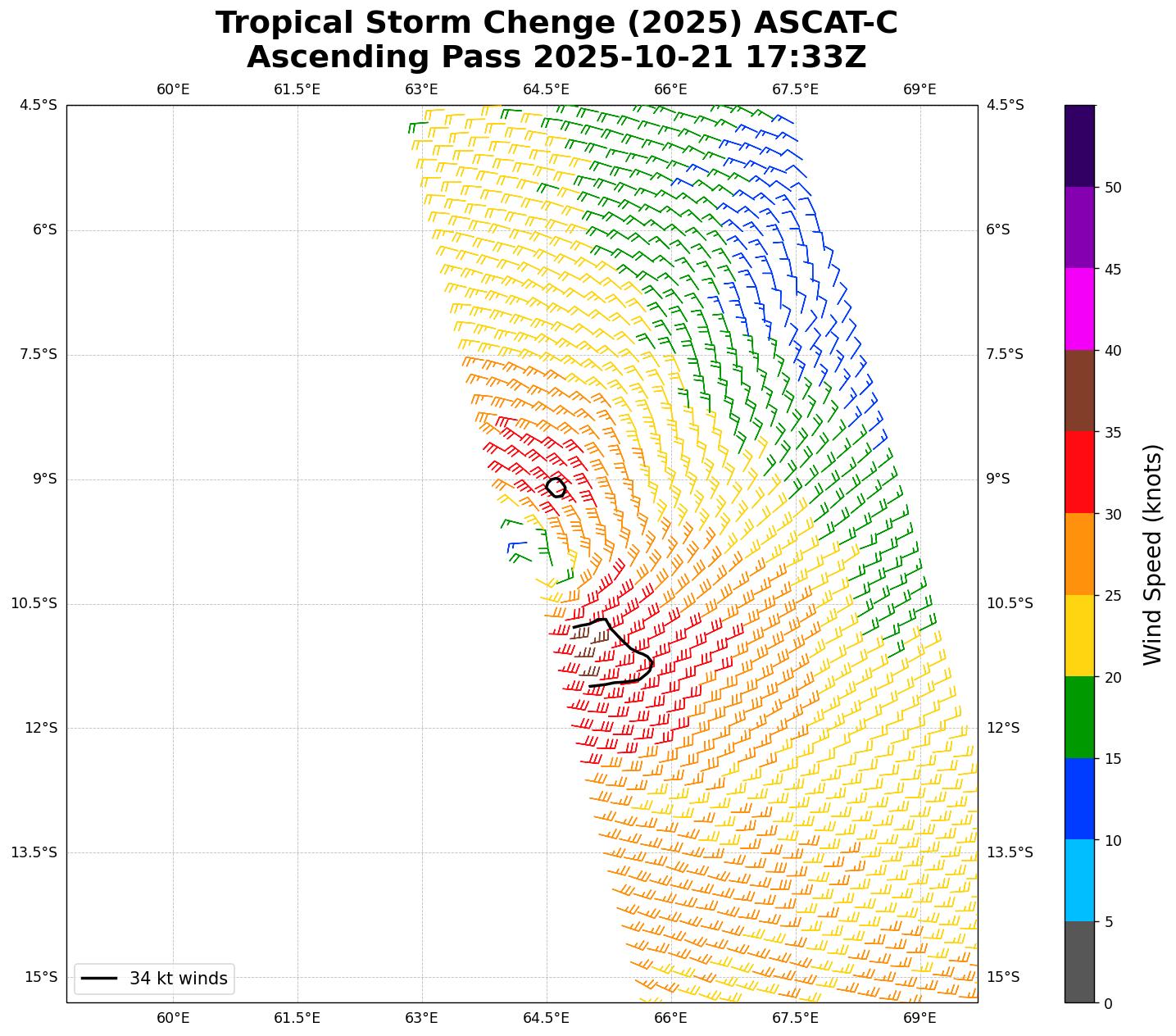Viewport: 1176px width, 1036px height.
Task: Click the large 34 kt contour near 11°S
Action: click(x=652, y=660)
